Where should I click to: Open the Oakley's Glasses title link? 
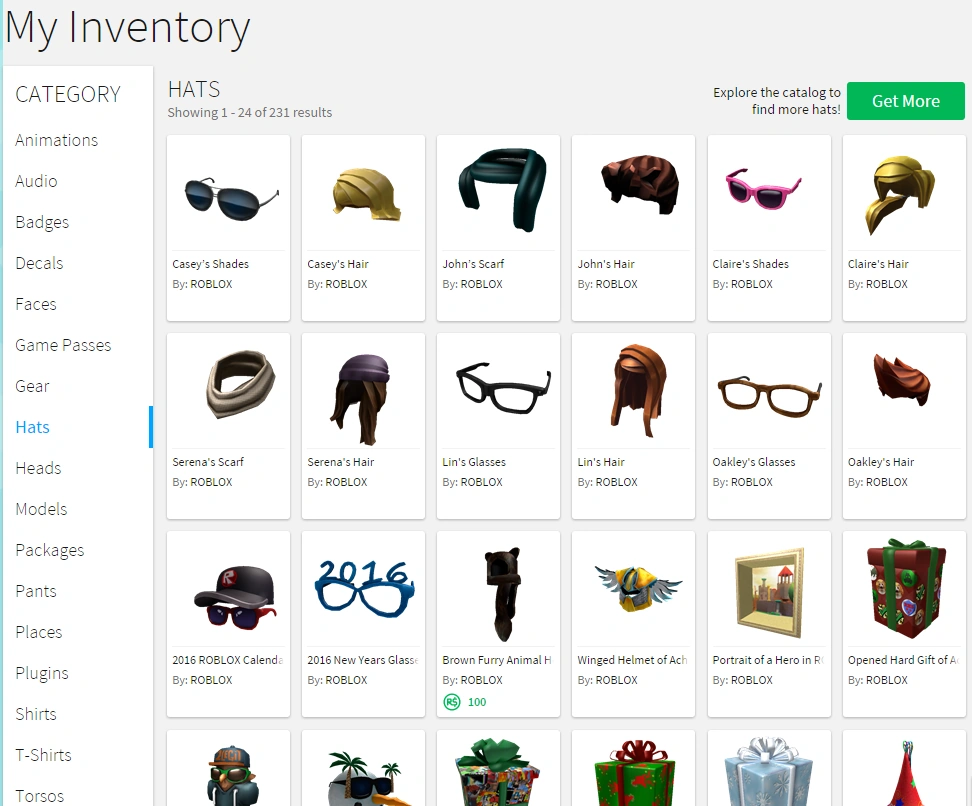(753, 462)
